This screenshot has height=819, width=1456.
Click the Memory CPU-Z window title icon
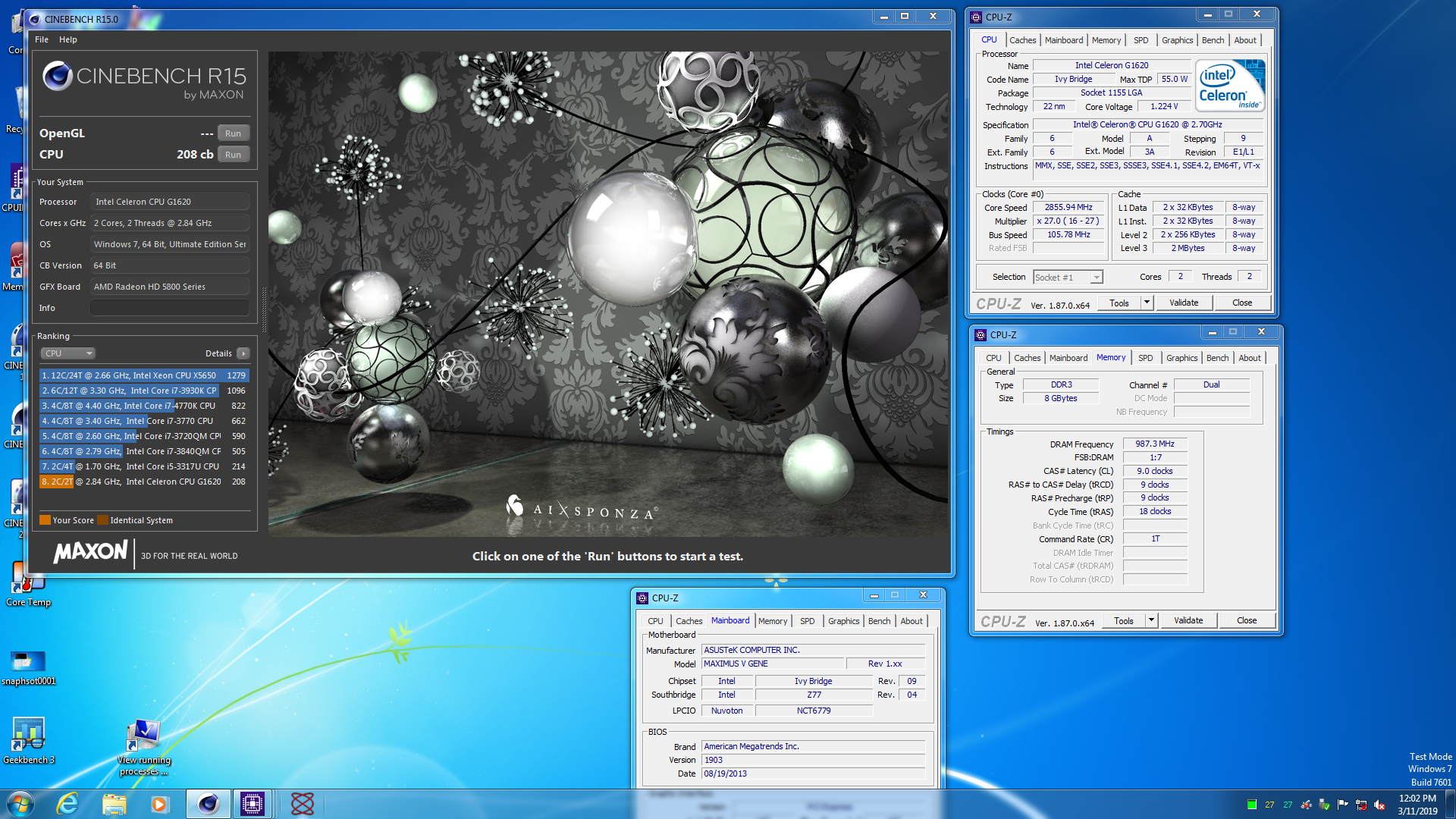click(980, 334)
